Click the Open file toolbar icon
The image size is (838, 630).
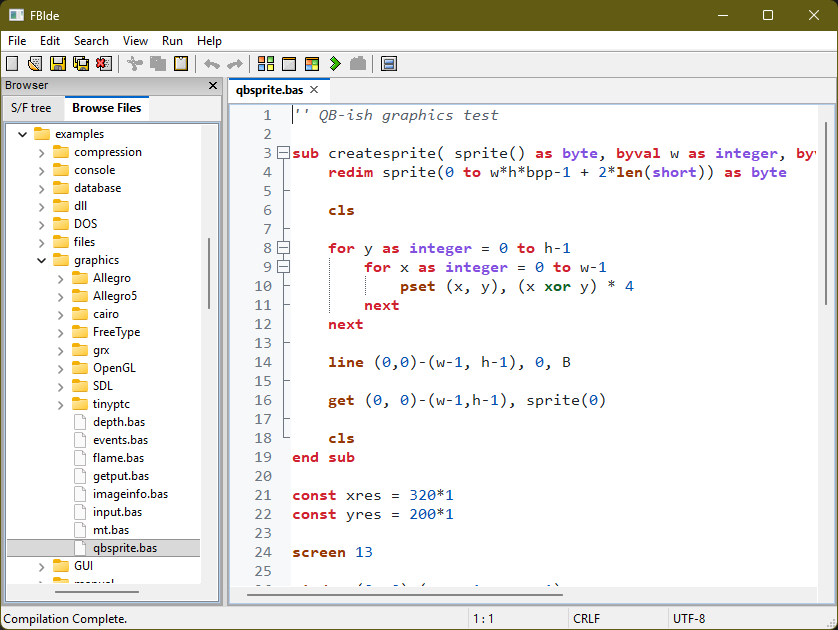[35, 64]
